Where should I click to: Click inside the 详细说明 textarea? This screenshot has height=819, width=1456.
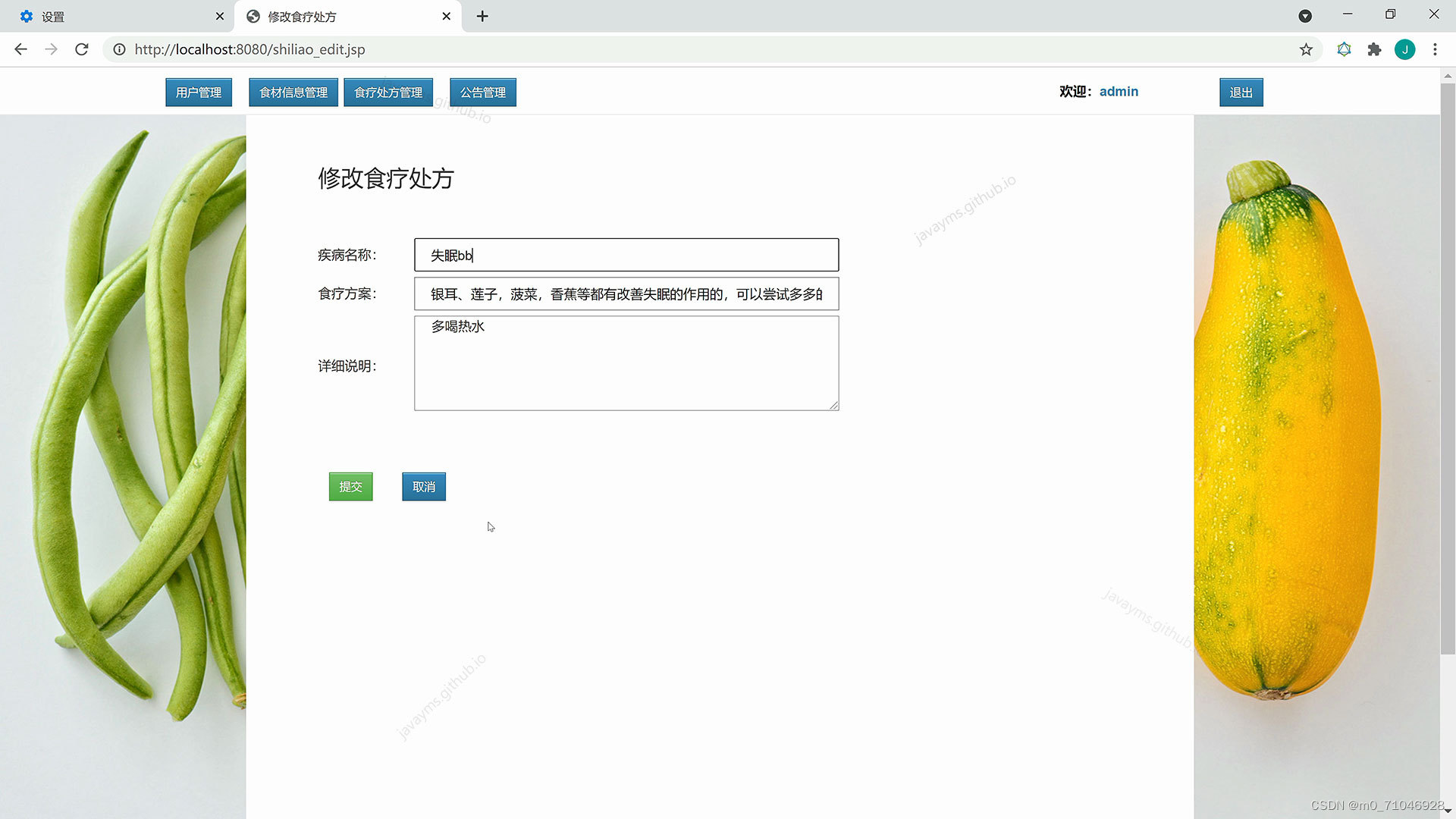pos(626,363)
